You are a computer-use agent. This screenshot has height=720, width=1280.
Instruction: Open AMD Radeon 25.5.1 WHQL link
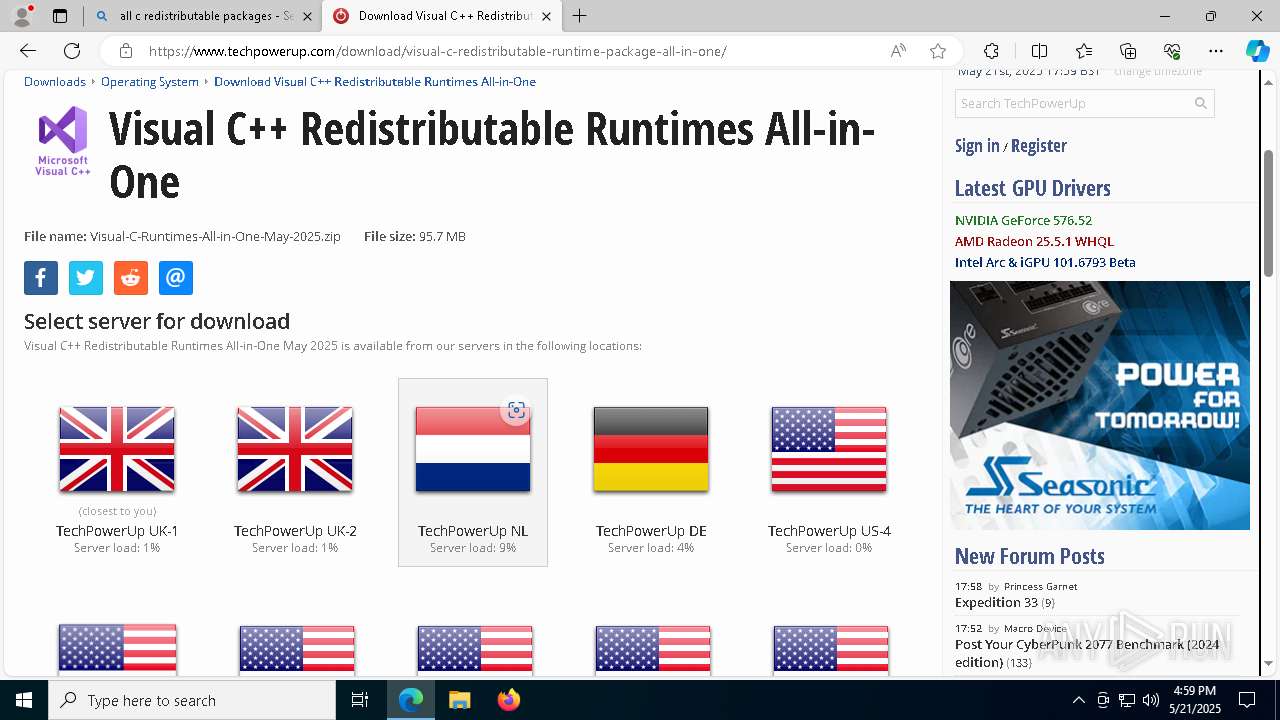pos(1034,241)
